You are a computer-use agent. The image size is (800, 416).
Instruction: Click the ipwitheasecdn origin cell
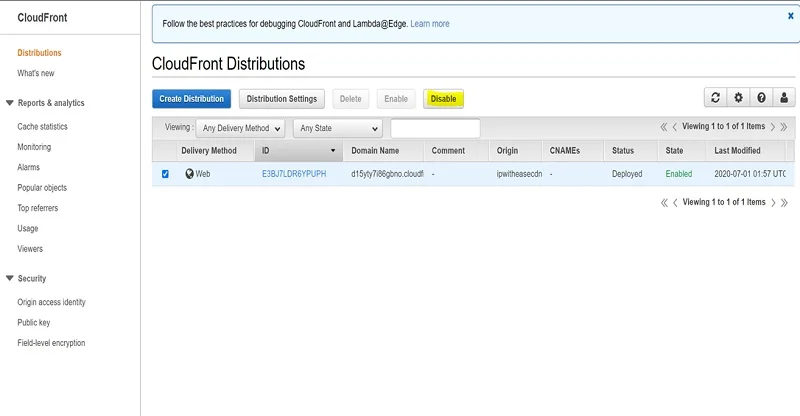[519, 174]
